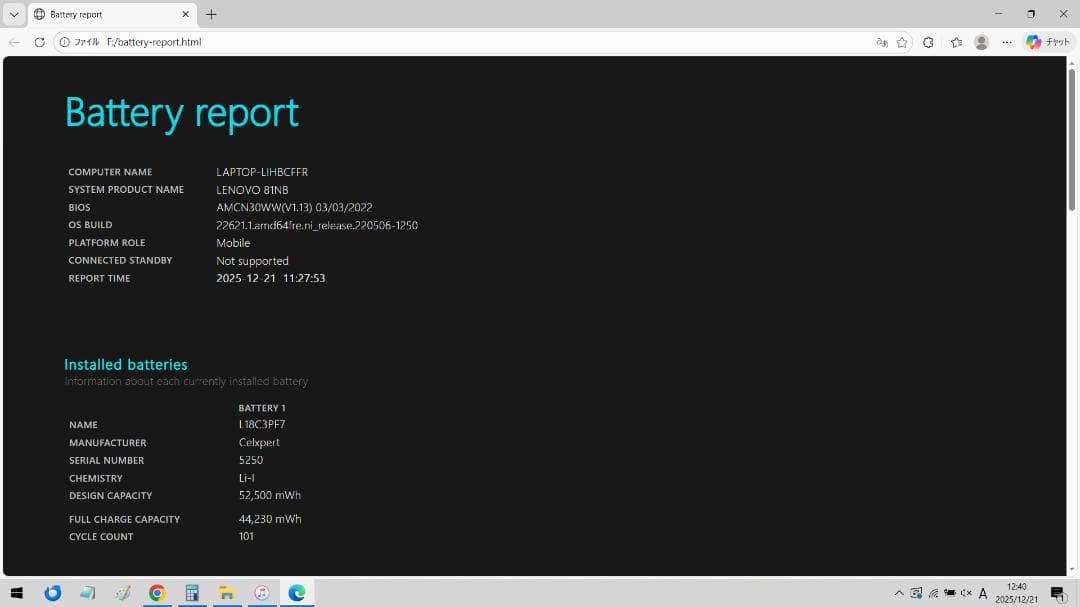
Task: Open the Extensions icon on the toolbar
Action: 928,42
